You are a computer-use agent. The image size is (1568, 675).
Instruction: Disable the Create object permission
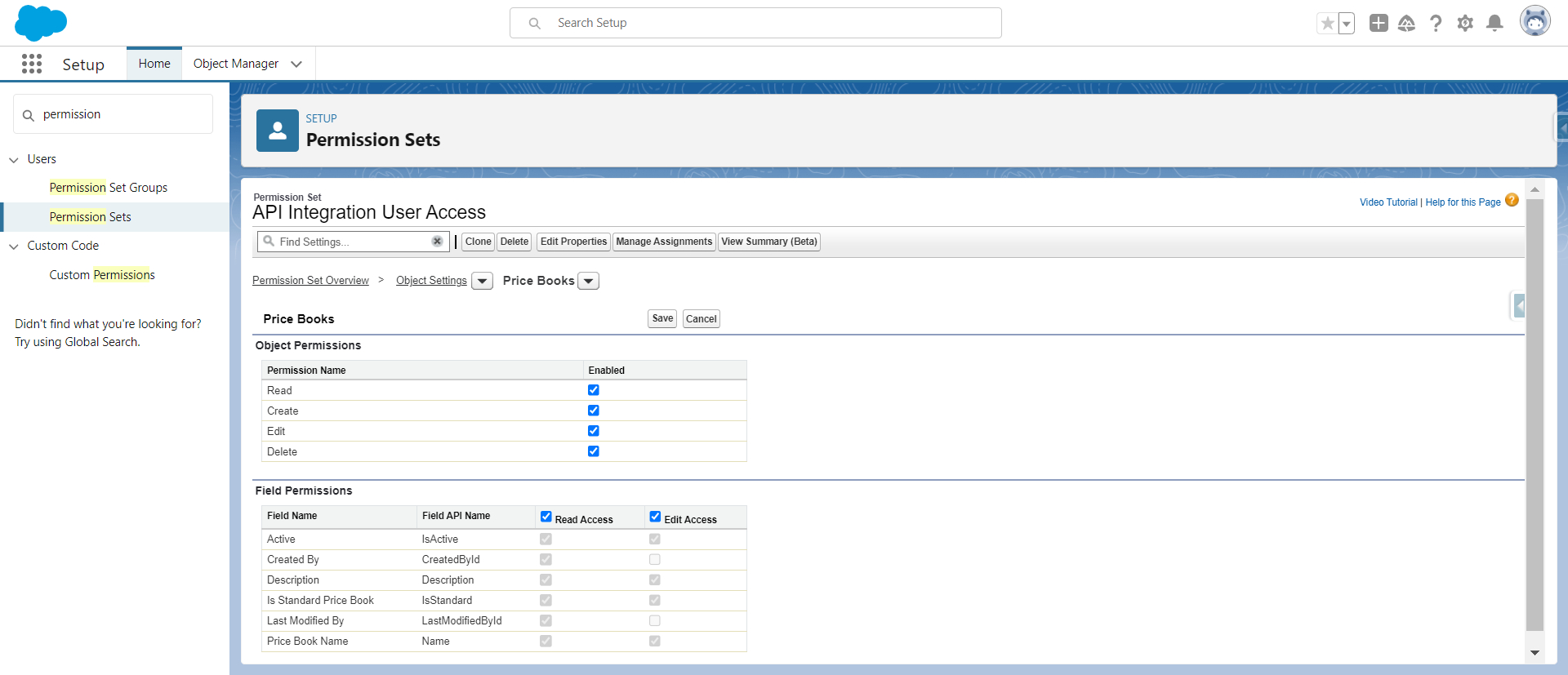[594, 411]
